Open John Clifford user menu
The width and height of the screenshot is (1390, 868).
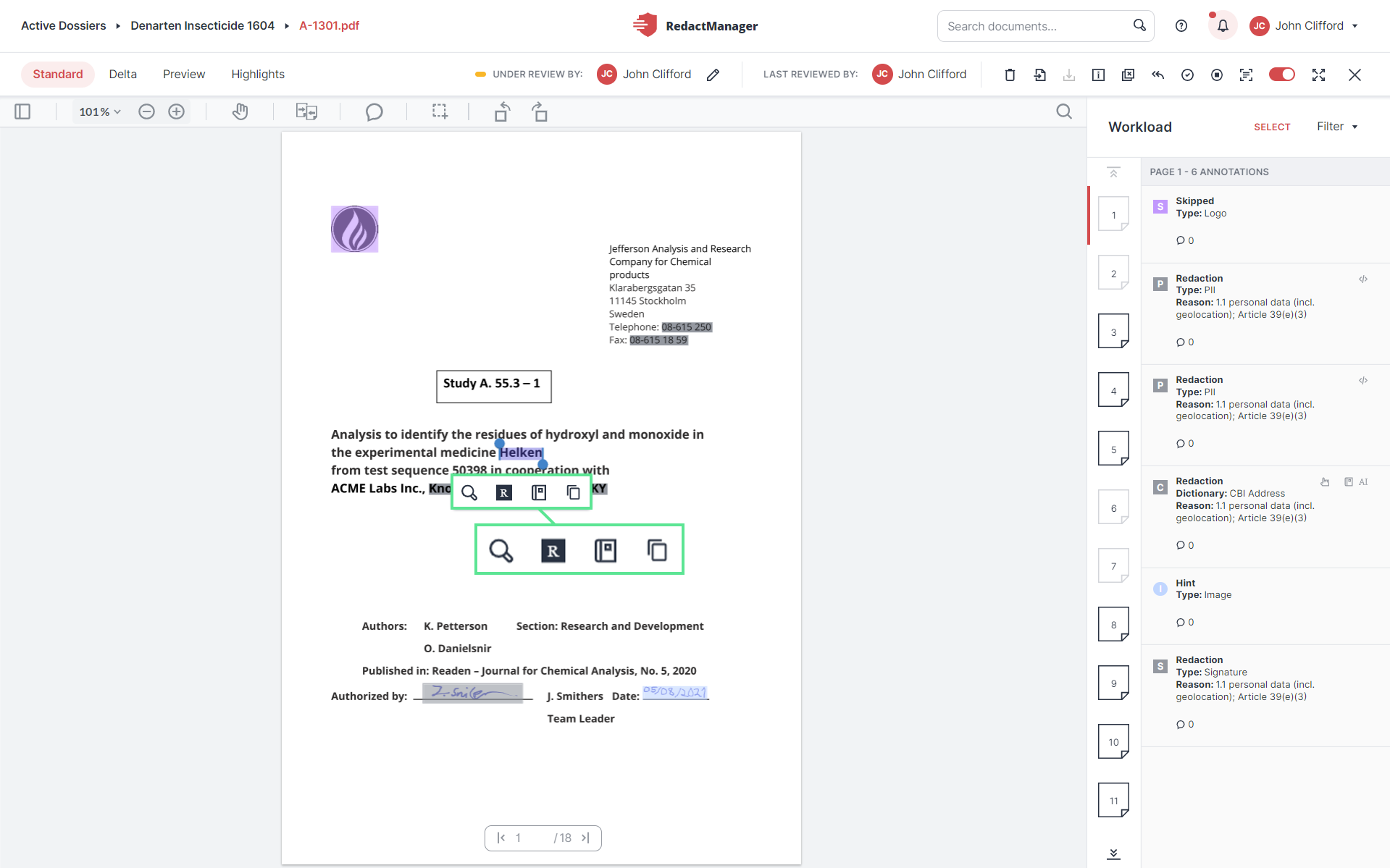[x=1304, y=26]
